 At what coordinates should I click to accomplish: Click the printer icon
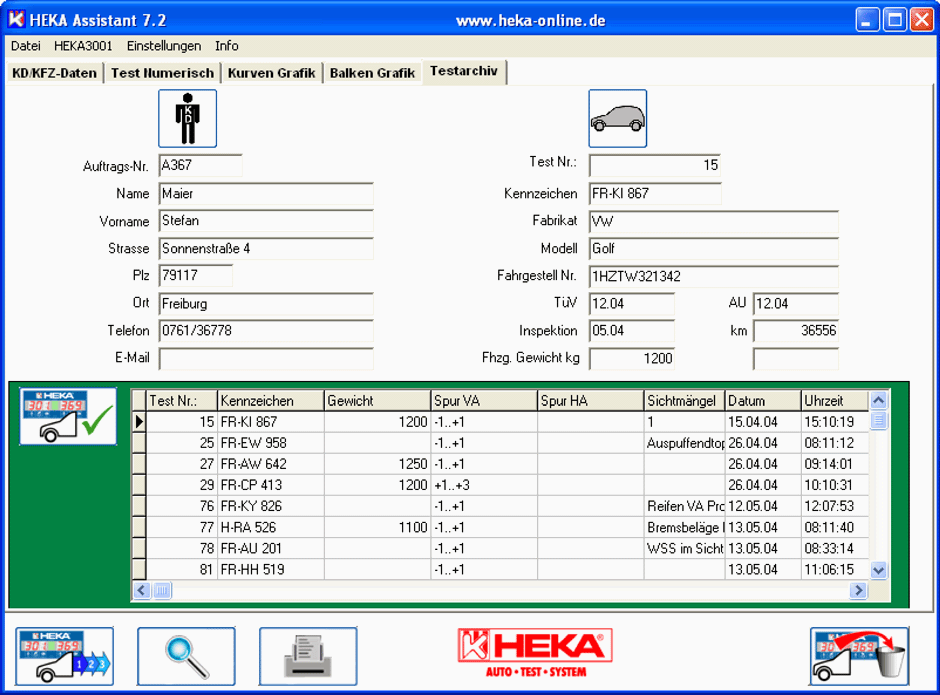(308, 657)
